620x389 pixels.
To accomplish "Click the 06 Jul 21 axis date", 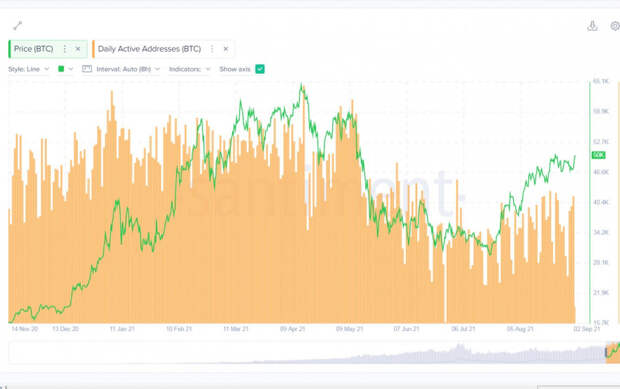I will pyautogui.click(x=463, y=329).
